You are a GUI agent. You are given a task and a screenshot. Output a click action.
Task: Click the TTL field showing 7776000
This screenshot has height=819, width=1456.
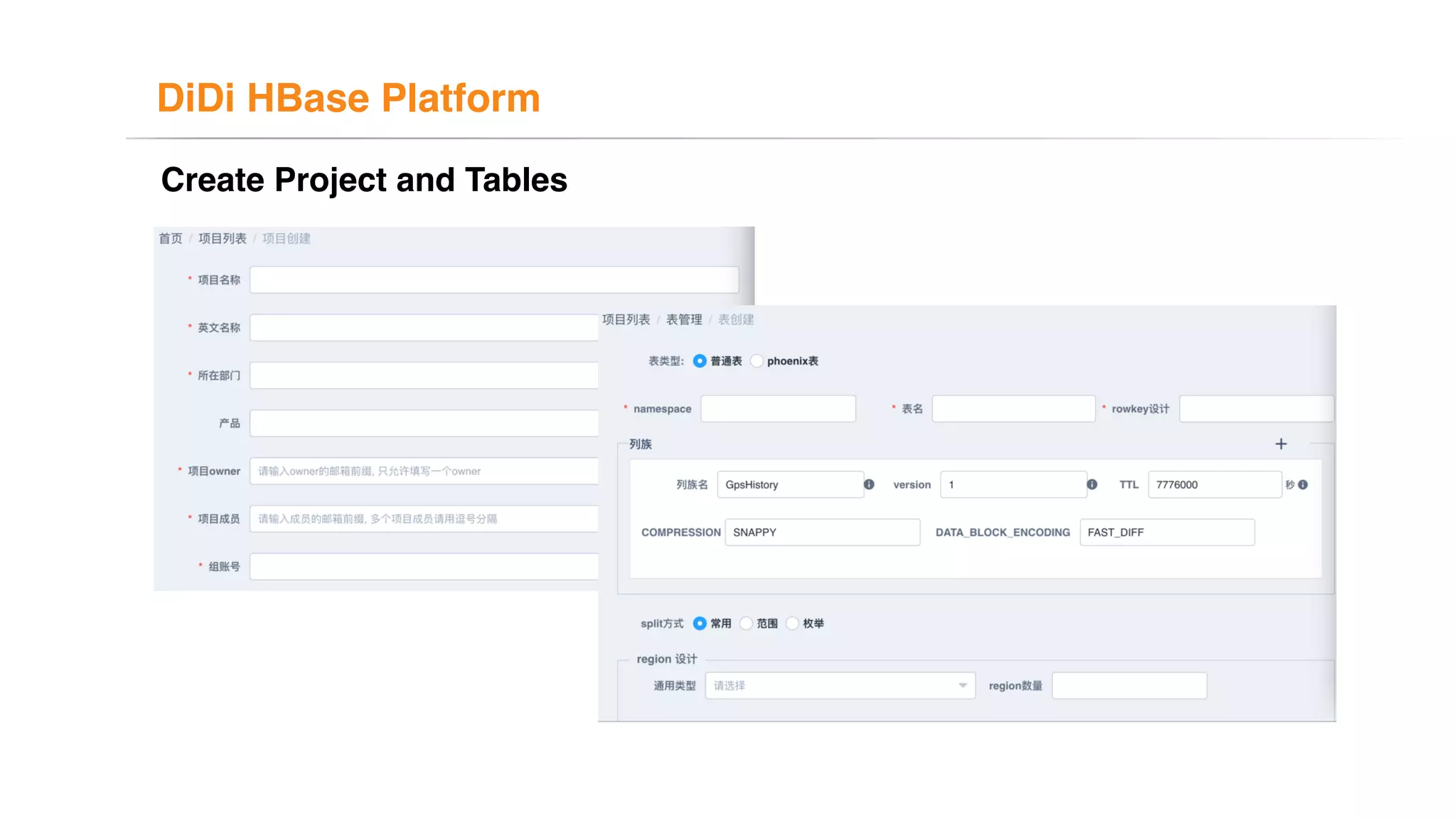tap(1214, 484)
